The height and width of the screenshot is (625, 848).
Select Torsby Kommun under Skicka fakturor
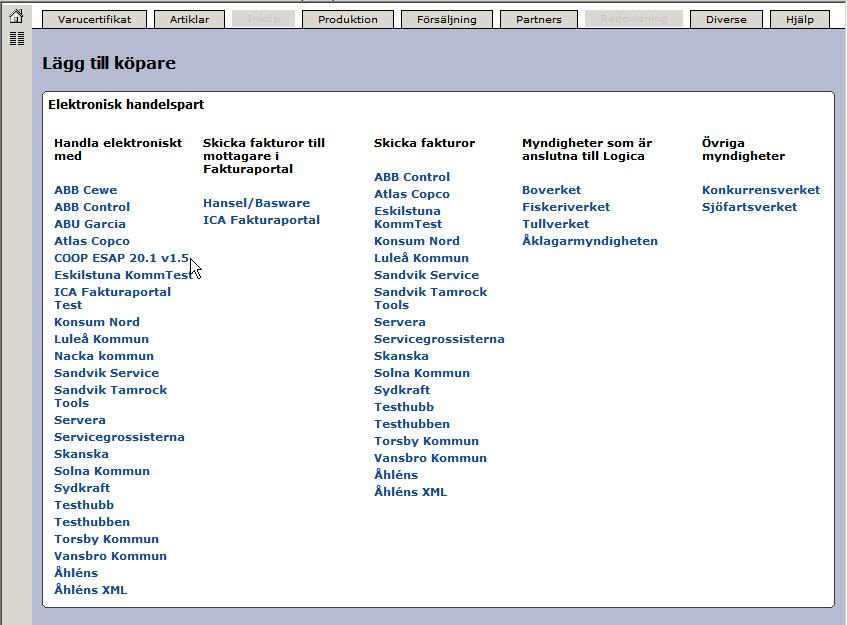tap(427, 441)
